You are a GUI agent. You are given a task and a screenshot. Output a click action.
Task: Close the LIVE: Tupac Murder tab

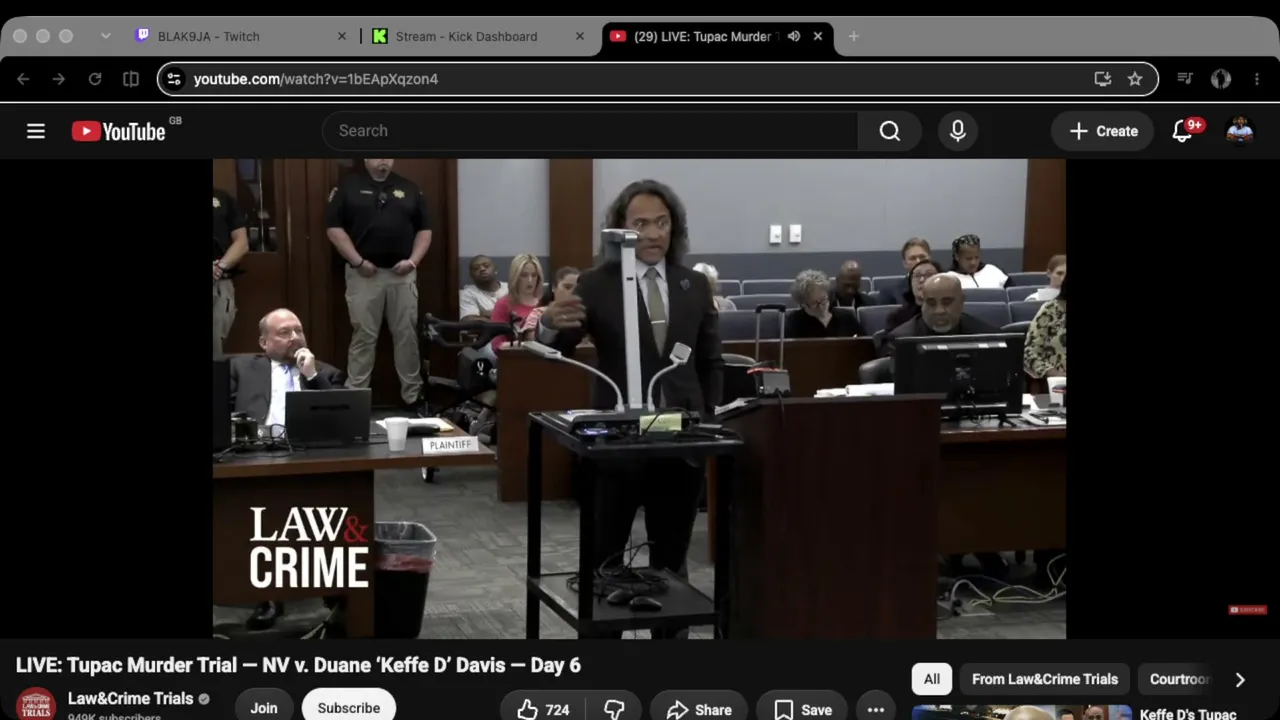pyautogui.click(x=818, y=36)
